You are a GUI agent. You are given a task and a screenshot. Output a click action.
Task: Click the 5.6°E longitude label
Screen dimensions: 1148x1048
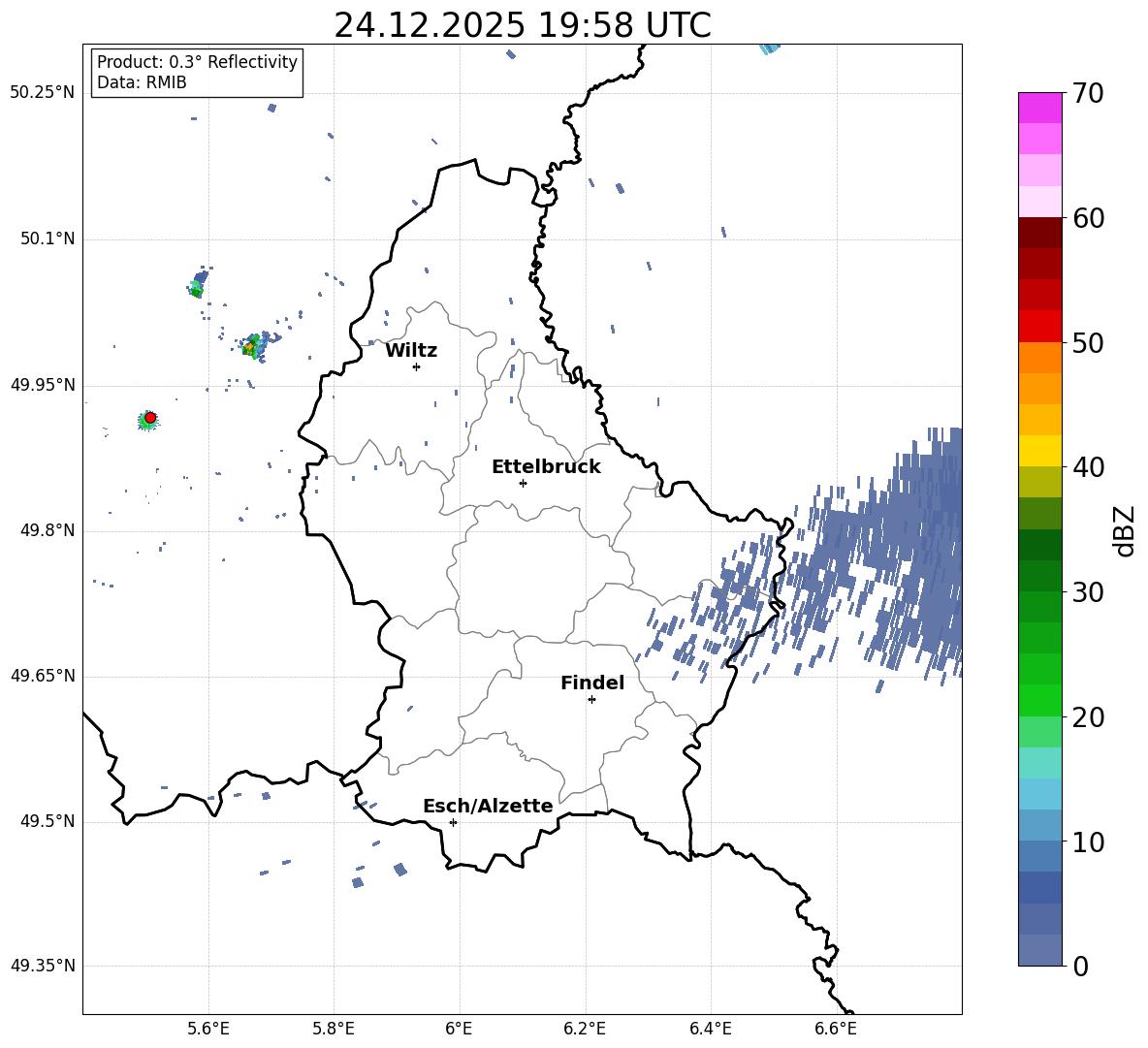(208, 1029)
